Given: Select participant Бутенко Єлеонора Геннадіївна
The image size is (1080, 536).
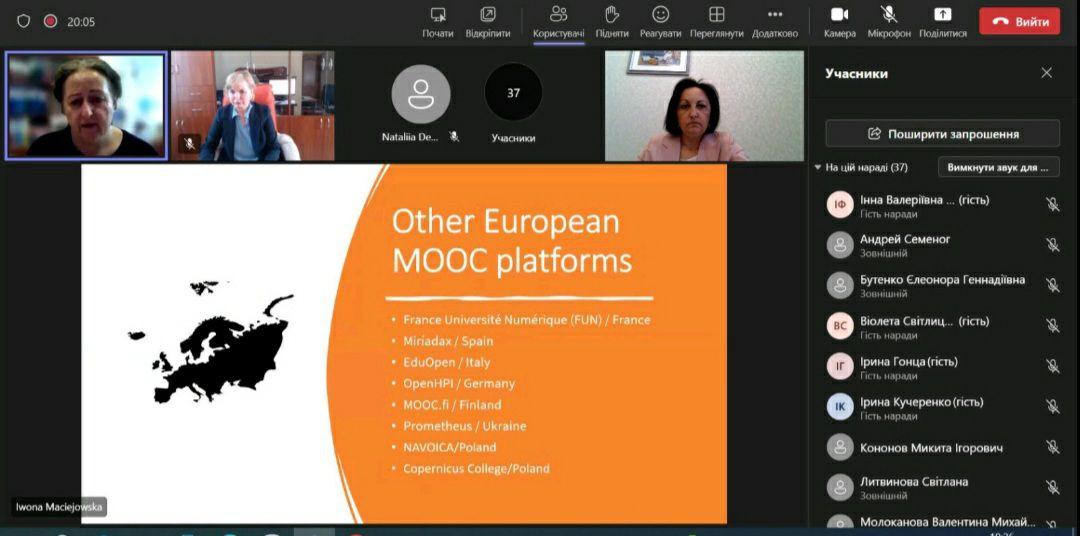Looking at the screenshot, I should point(942,286).
